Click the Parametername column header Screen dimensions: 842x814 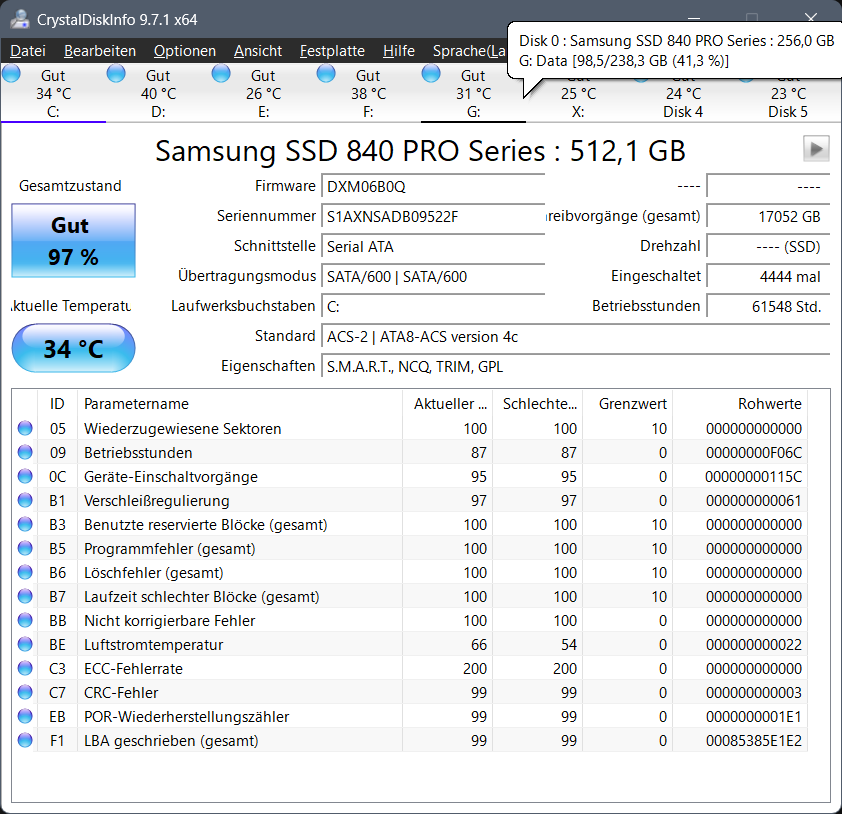[x=240, y=404]
